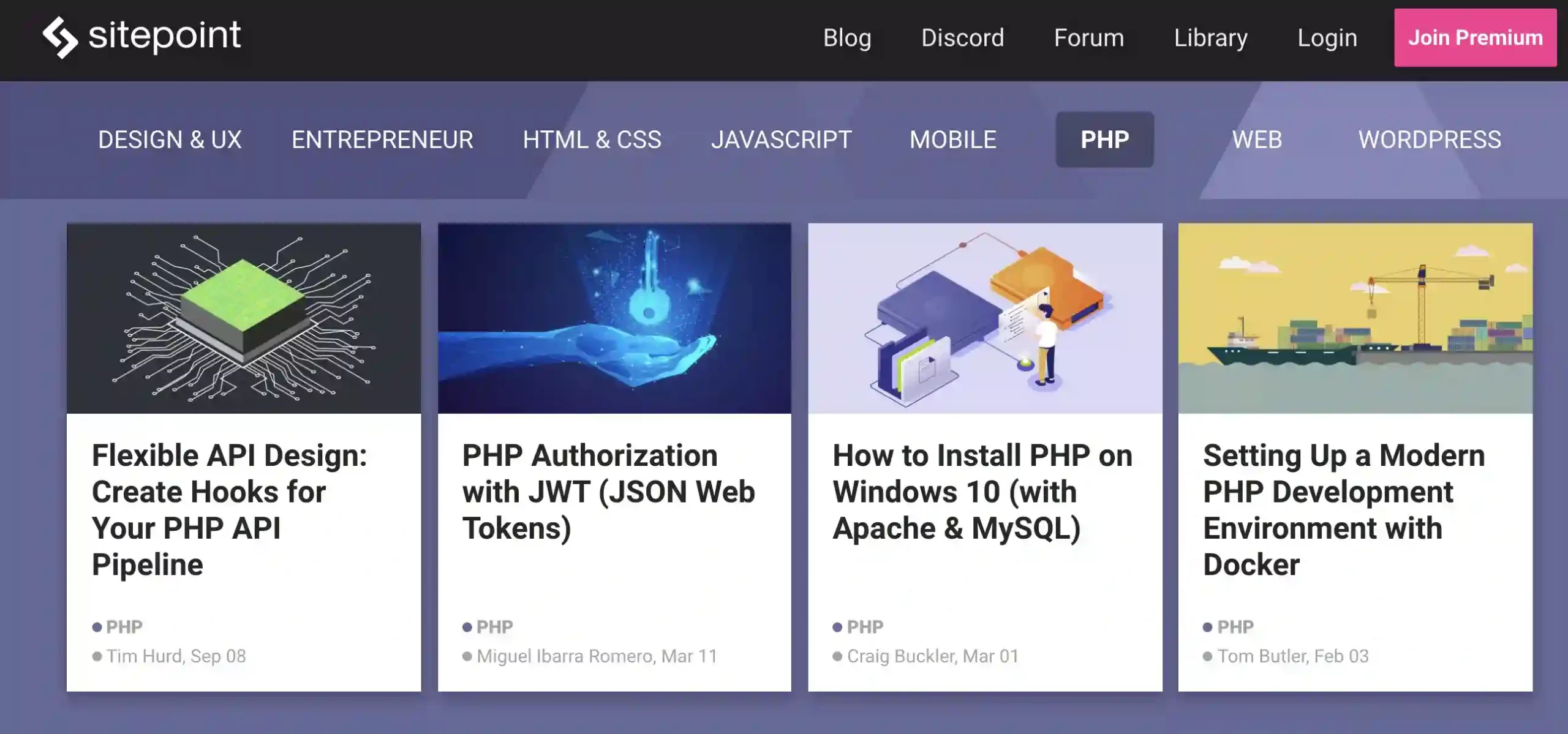This screenshot has height=734, width=1568.
Task: Open the green microchip article thumbnail
Action: pos(244,318)
